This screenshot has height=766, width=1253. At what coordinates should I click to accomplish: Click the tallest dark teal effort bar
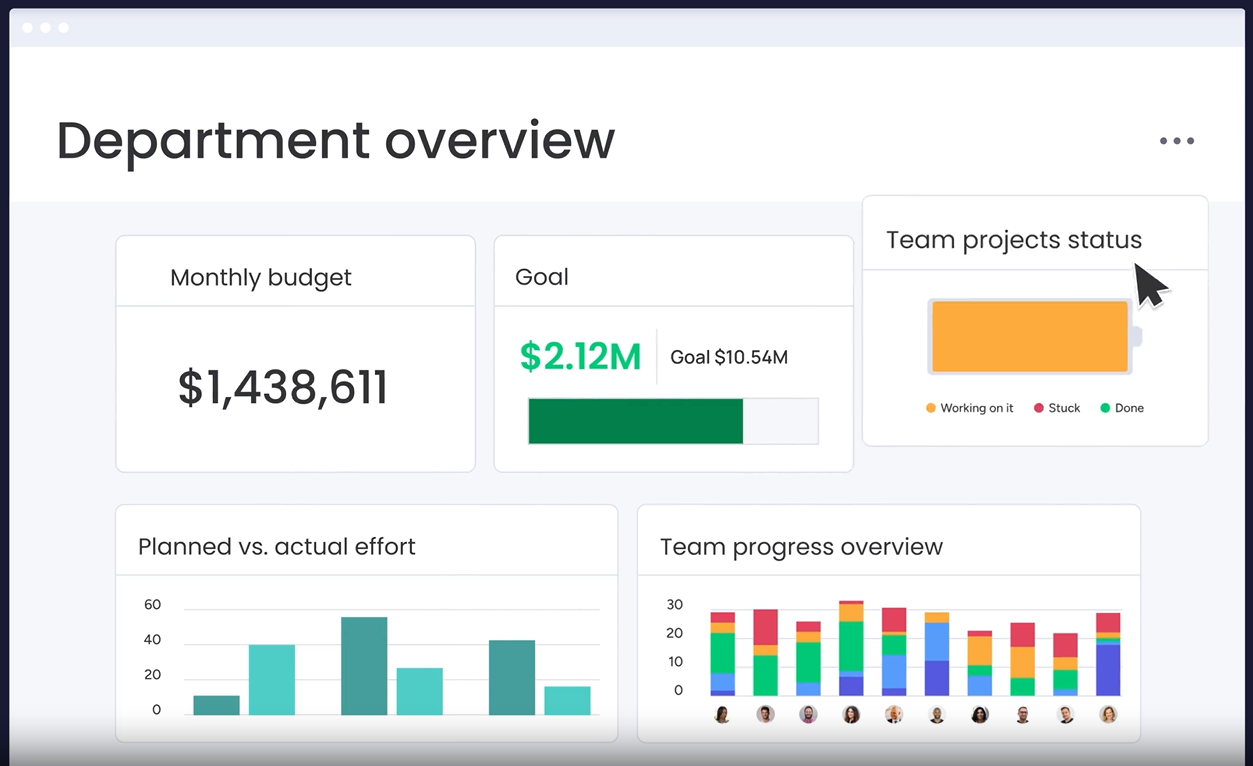(x=364, y=665)
